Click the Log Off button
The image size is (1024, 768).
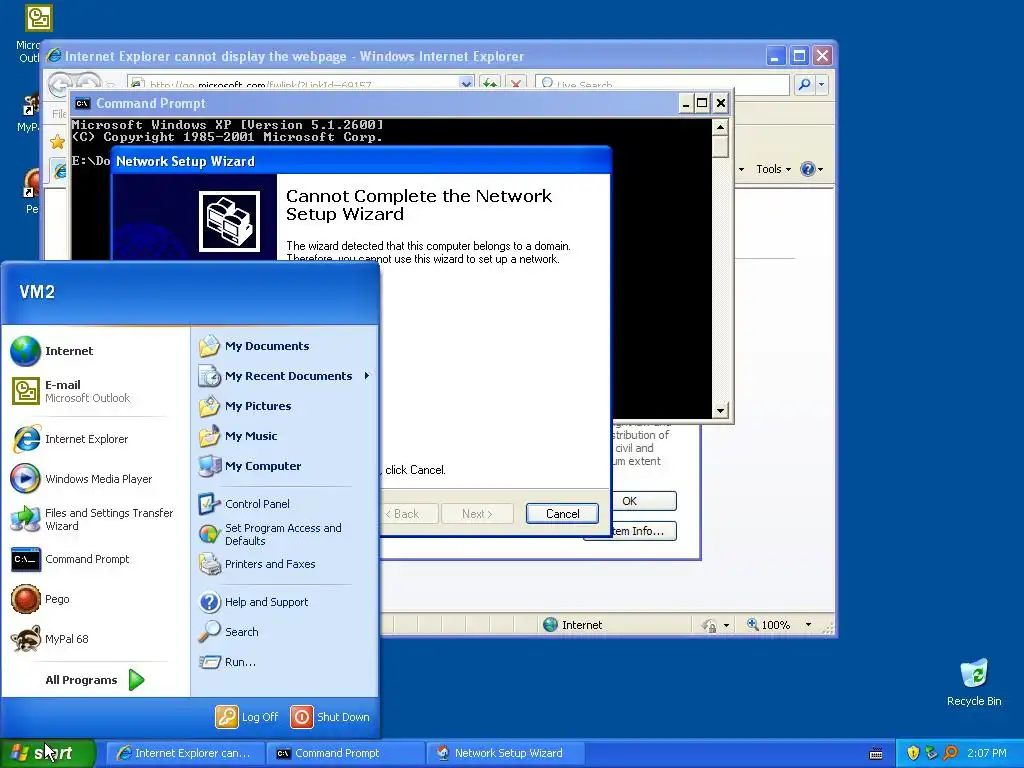click(247, 717)
